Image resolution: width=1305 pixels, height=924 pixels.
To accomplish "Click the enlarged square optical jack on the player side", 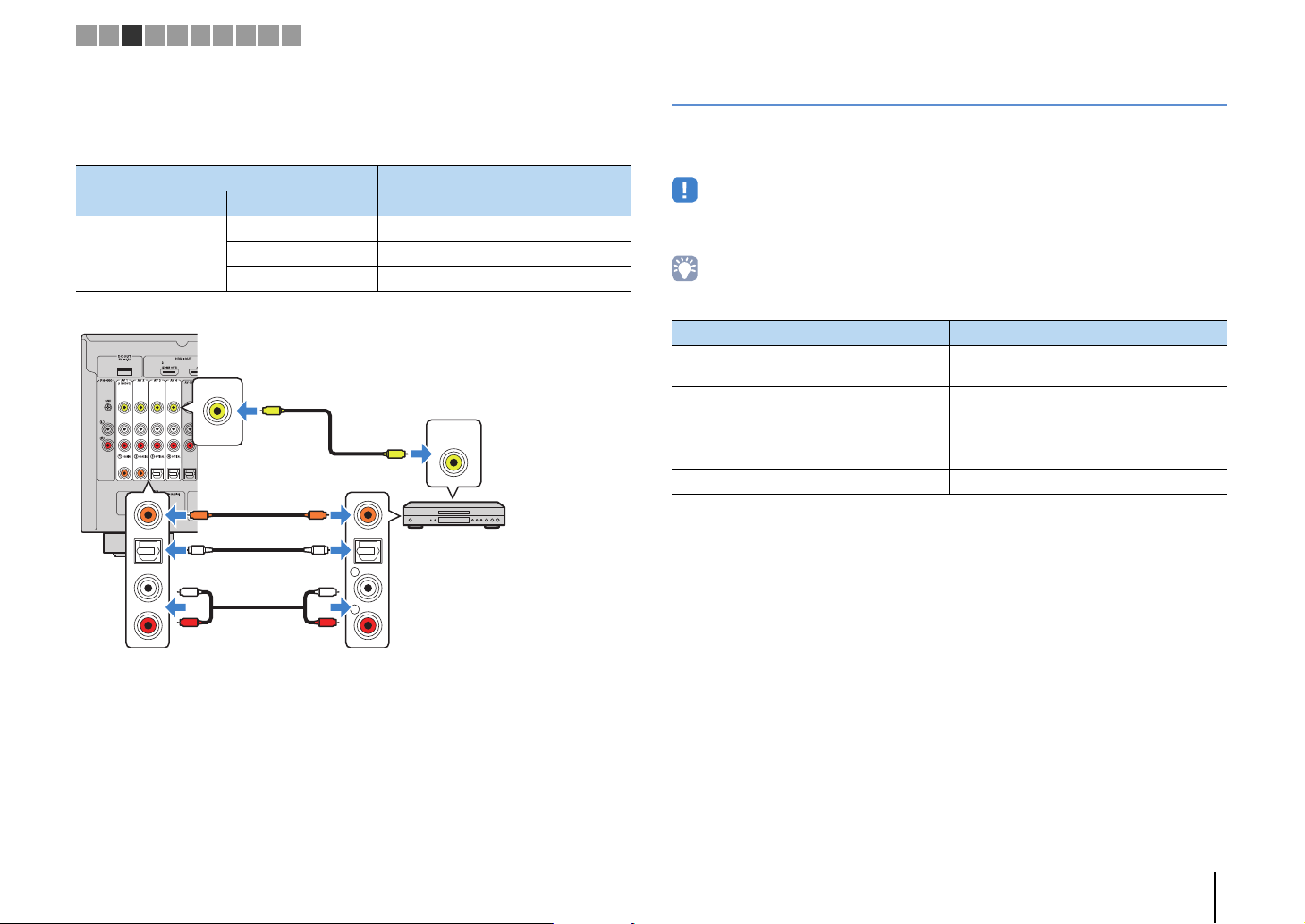I will coord(367,551).
